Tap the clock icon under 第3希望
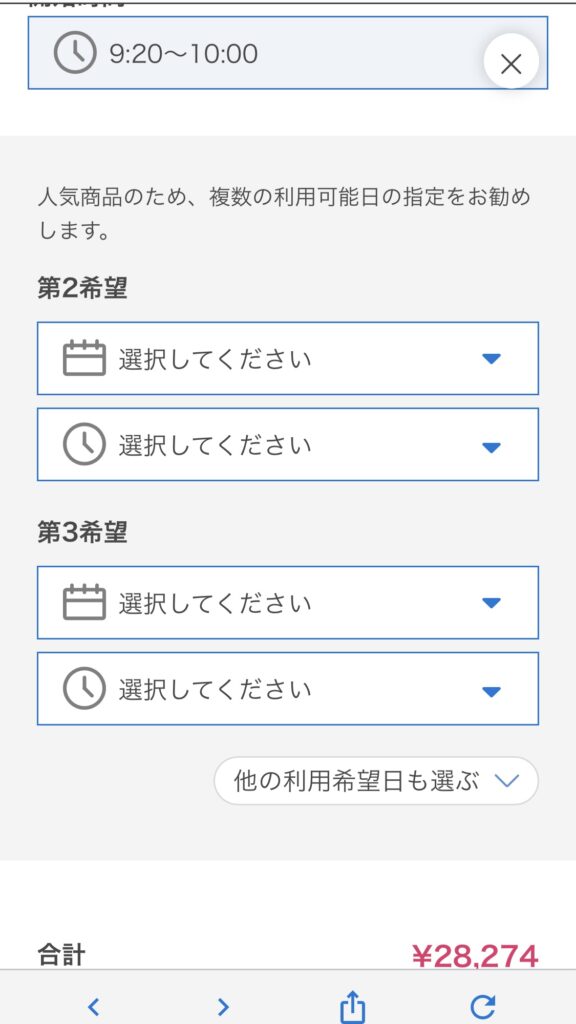This screenshot has height=1024, width=576. click(x=84, y=688)
